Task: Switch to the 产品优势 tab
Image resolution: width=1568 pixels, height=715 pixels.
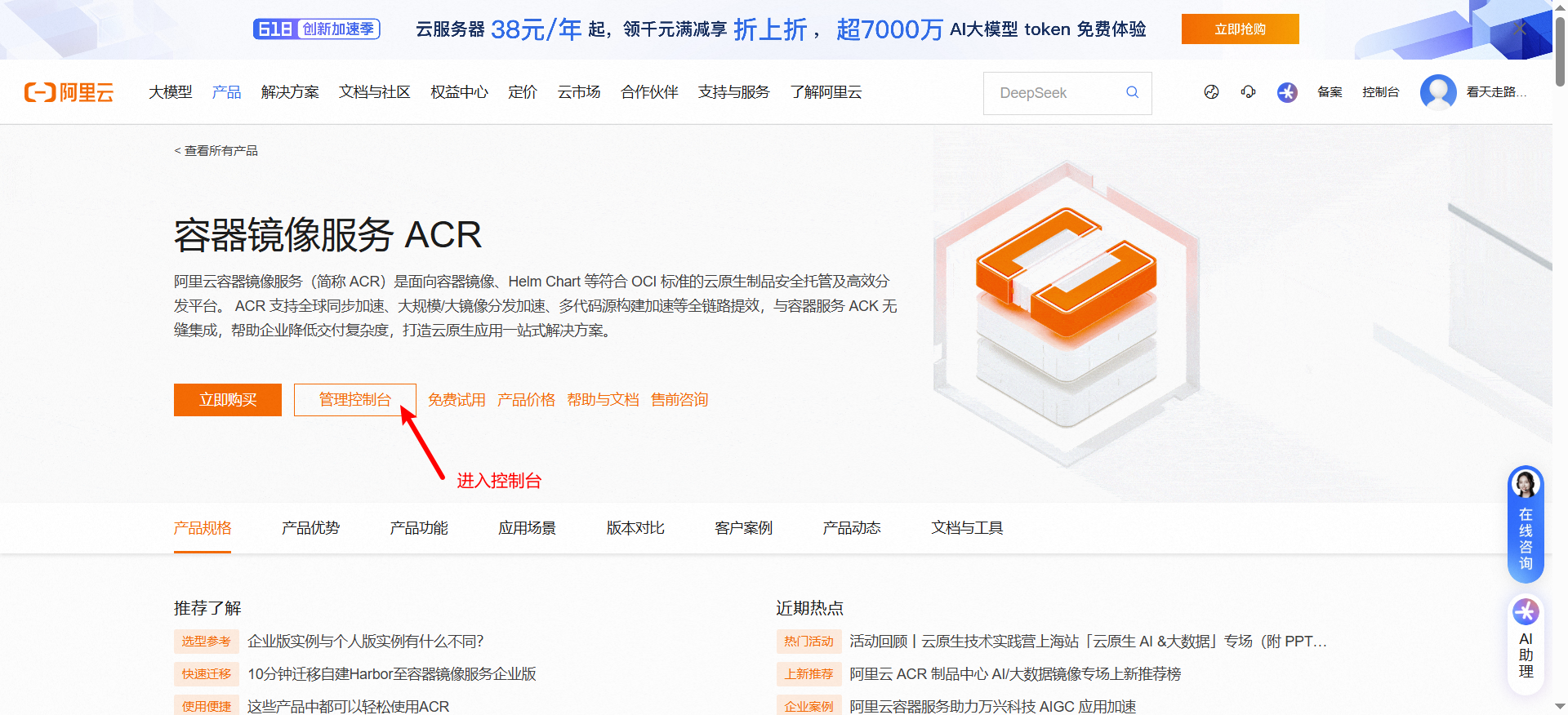Action: (310, 528)
